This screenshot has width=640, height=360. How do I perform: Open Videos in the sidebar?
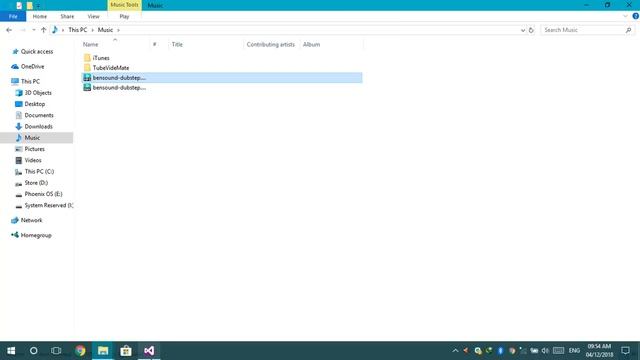pyautogui.click(x=33, y=160)
